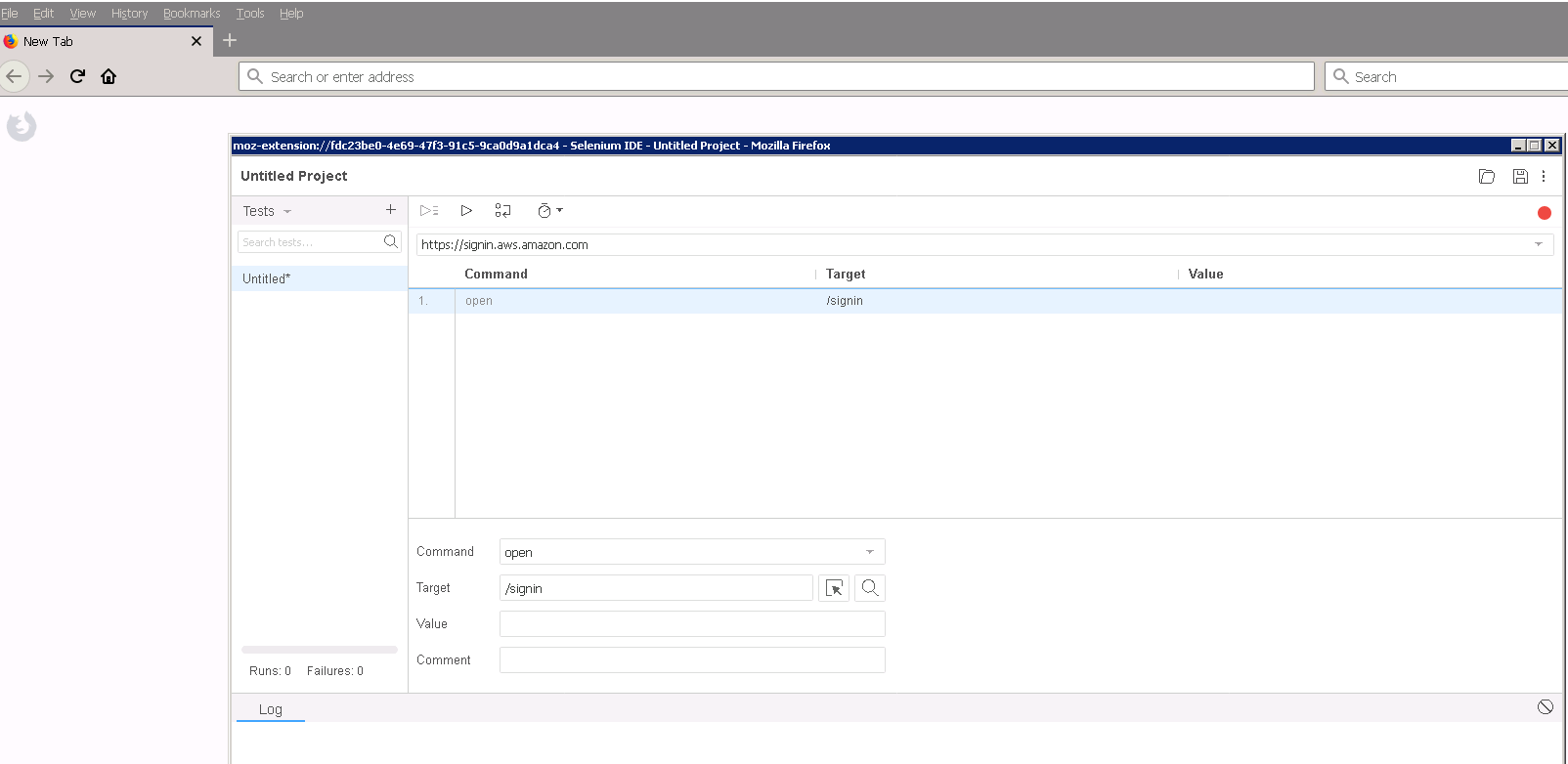Click the Runs: 0 counter
This screenshot has height=764, width=1568.
tap(270, 671)
